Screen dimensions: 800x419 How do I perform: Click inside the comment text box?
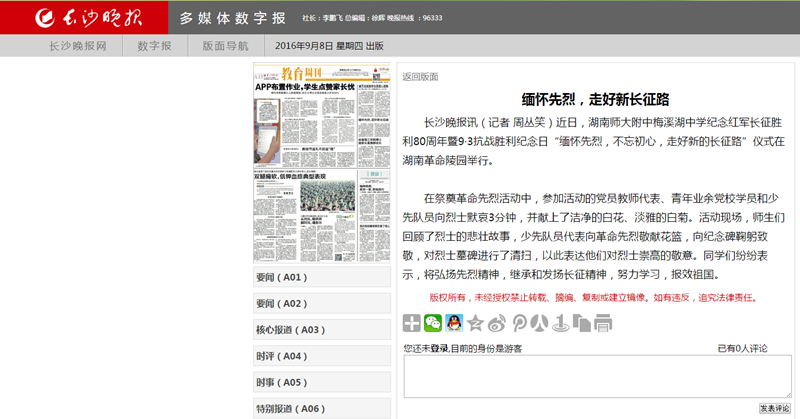tap(597, 377)
